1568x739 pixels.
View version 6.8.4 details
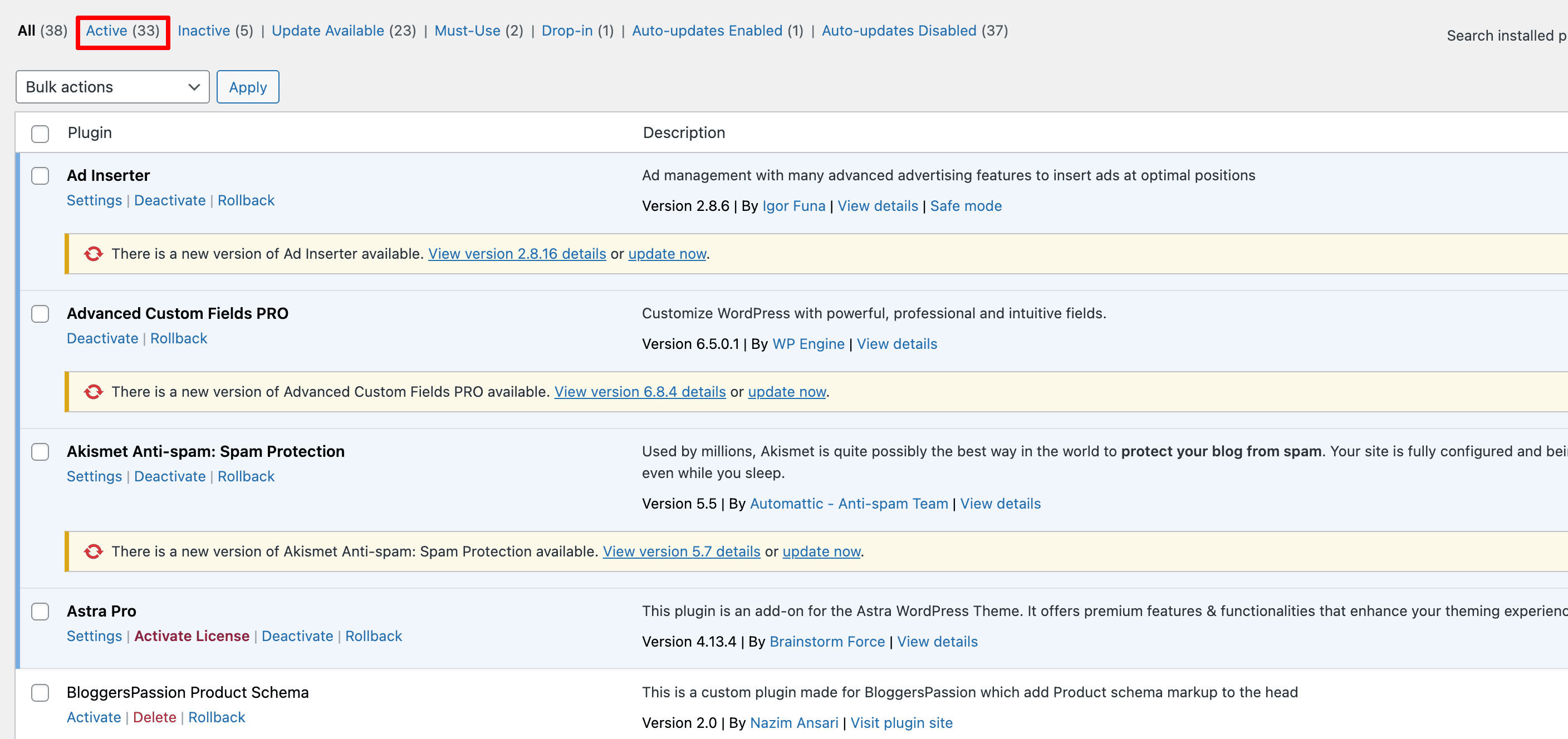(640, 392)
